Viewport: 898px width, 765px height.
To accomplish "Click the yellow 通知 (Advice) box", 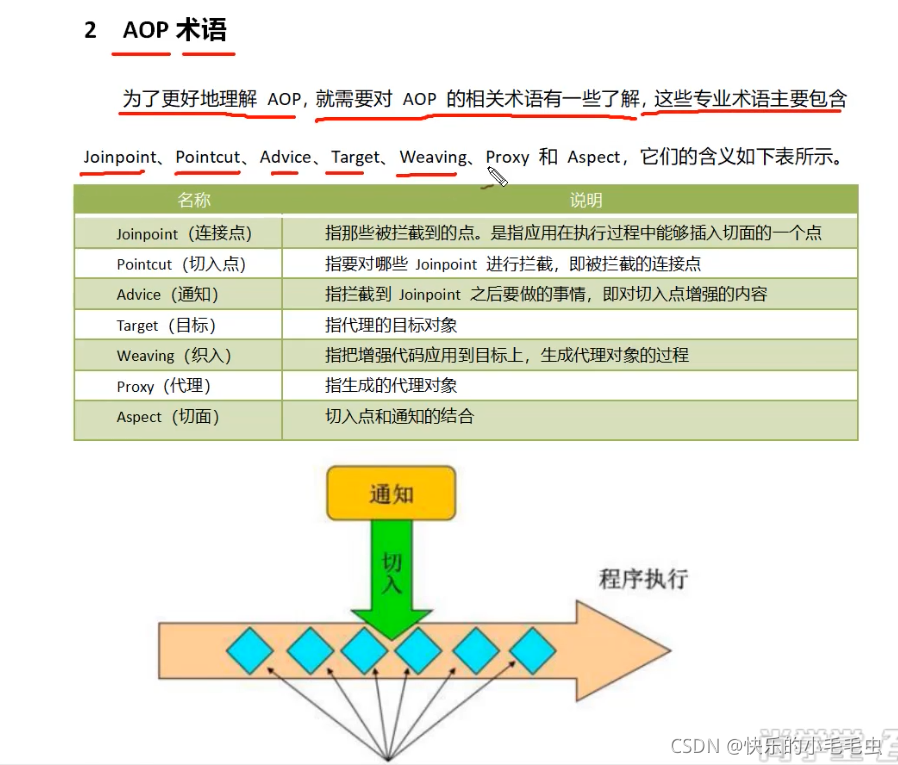I will coord(390,492).
